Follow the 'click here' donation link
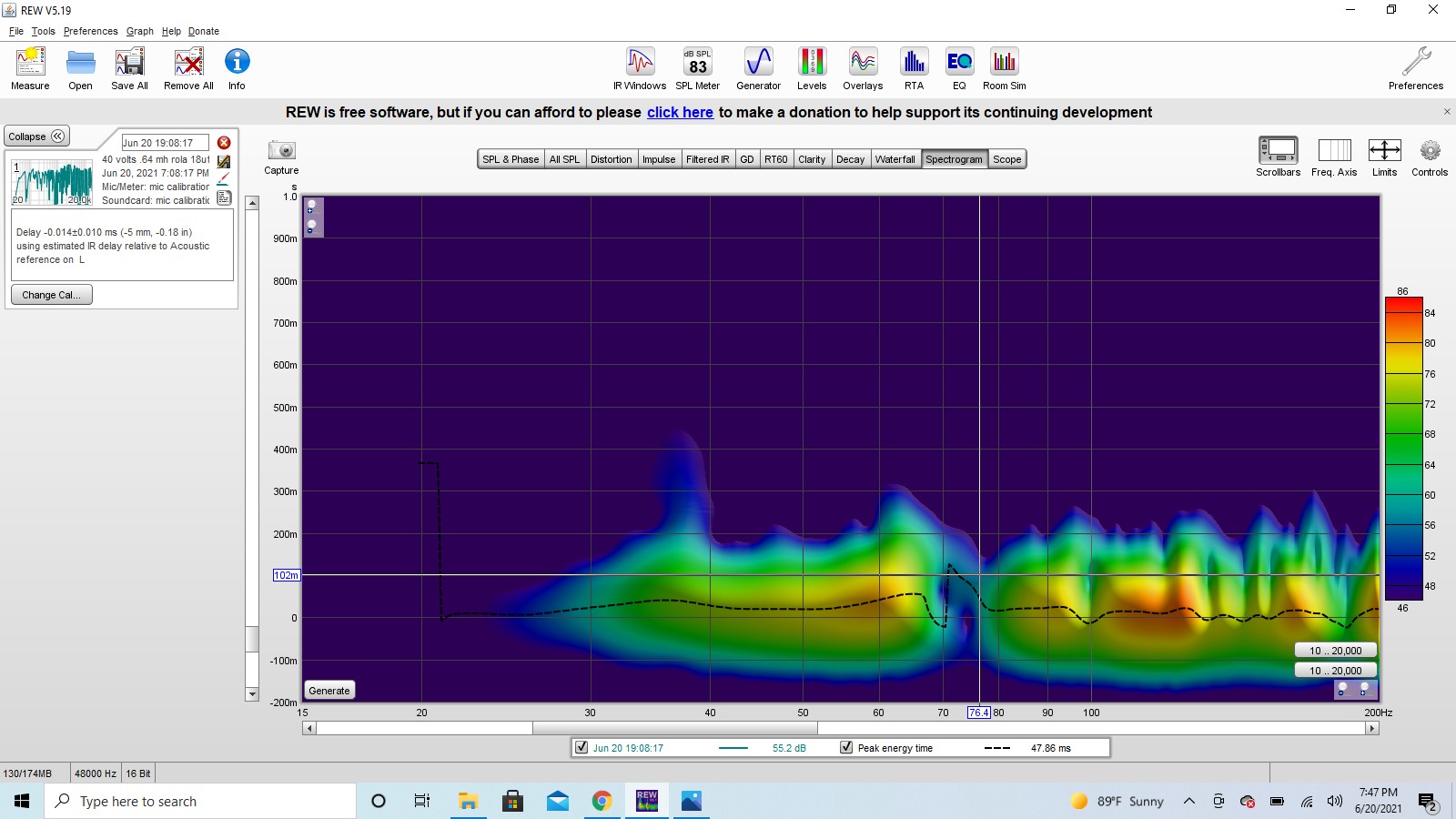1456x819 pixels. point(680,112)
